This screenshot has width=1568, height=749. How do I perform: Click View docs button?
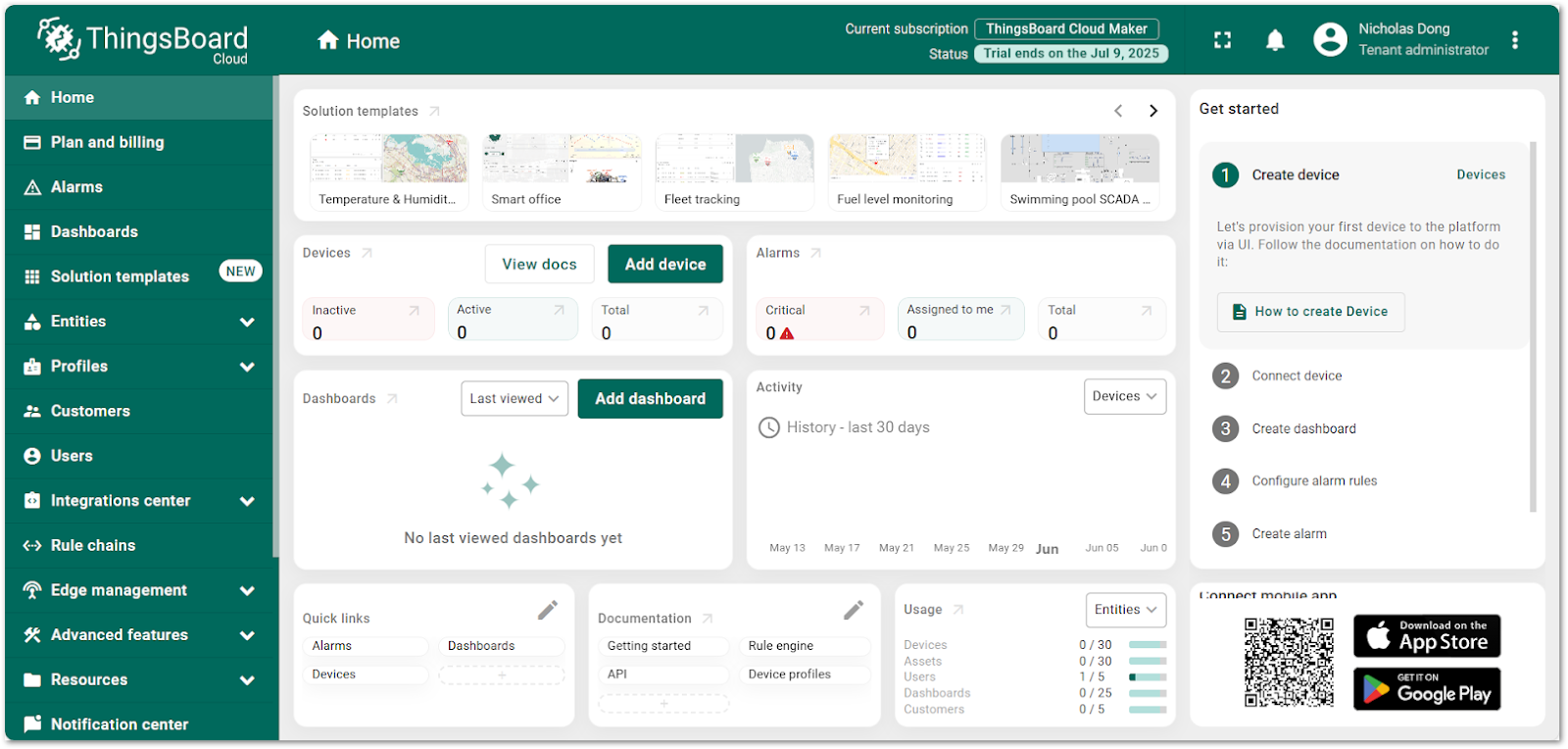[539, 264]
